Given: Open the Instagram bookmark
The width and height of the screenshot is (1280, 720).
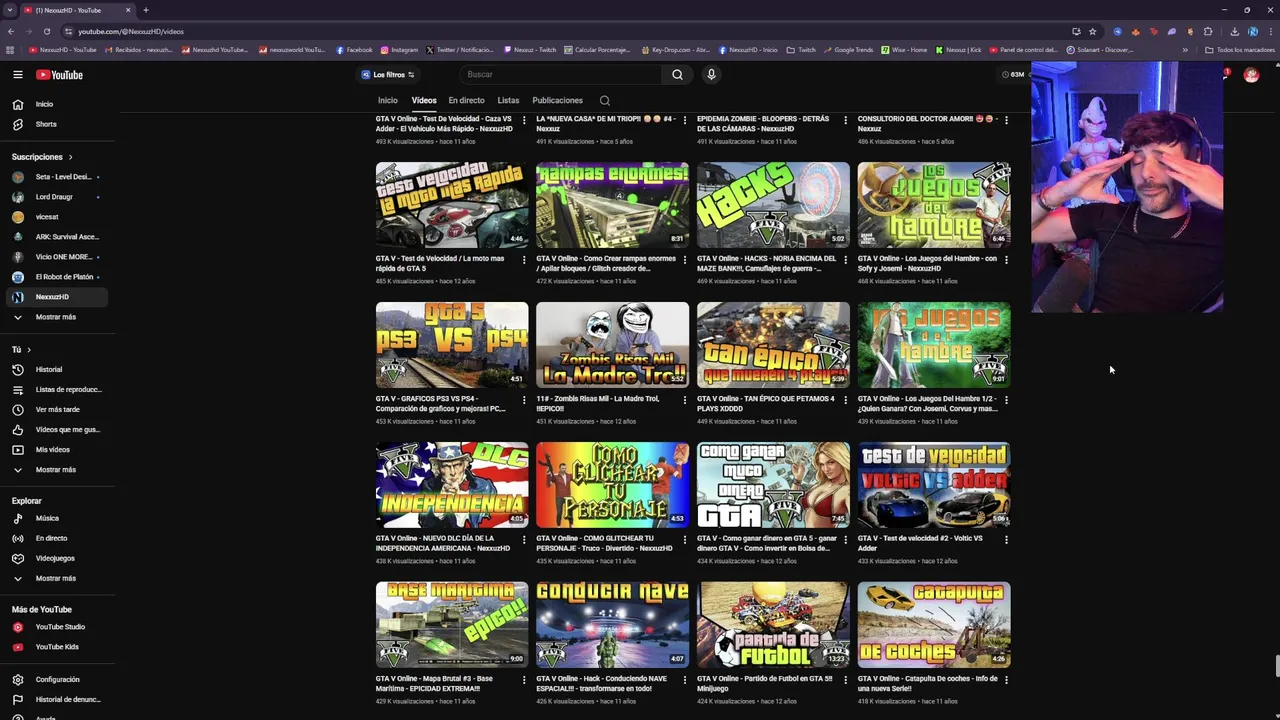Looking at the screenshot, I should pyautogui.click(x=399, y=50).
